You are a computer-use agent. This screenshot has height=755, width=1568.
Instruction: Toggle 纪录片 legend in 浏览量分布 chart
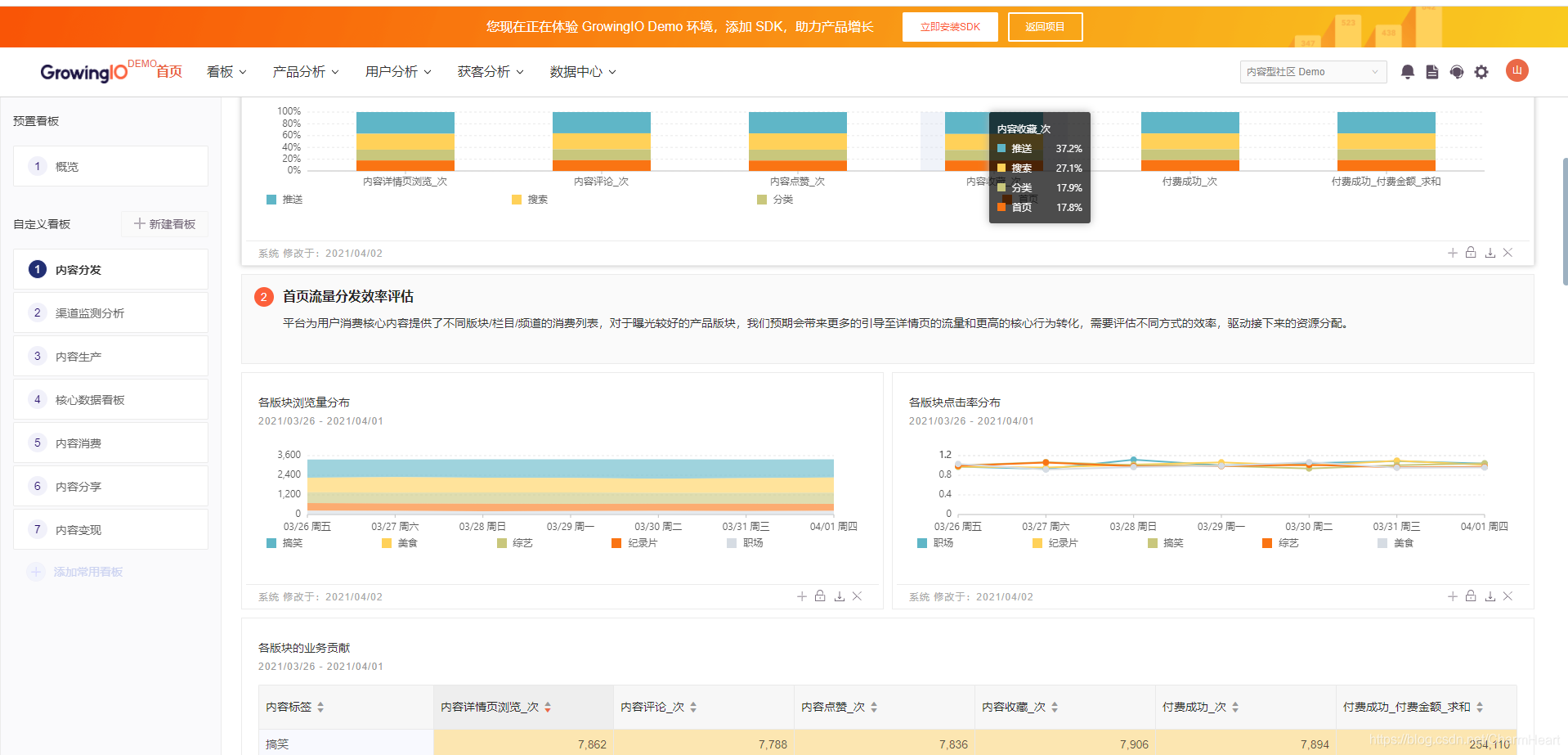tap(634, 543)
